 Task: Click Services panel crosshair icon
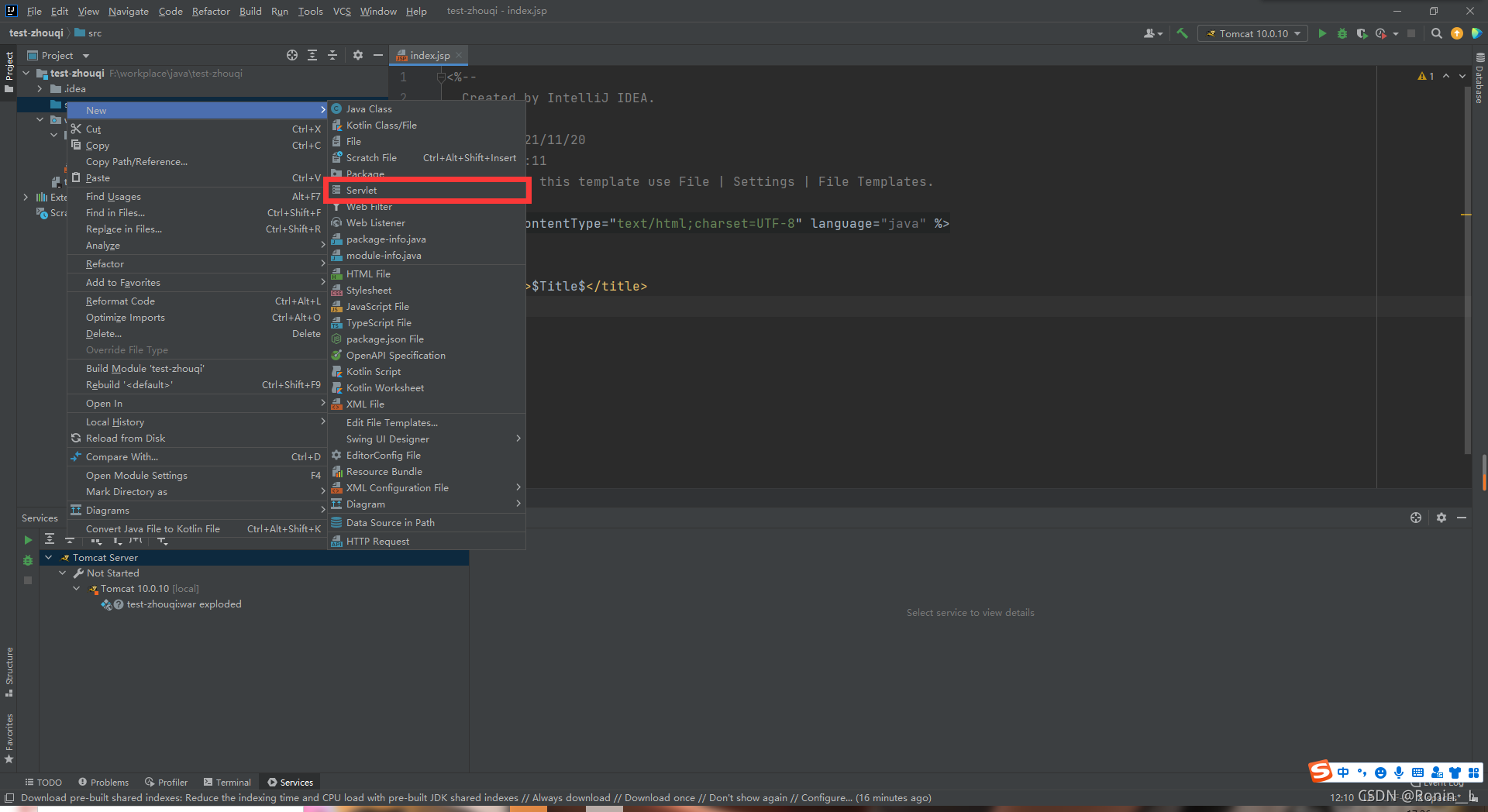pos(1416,518)
